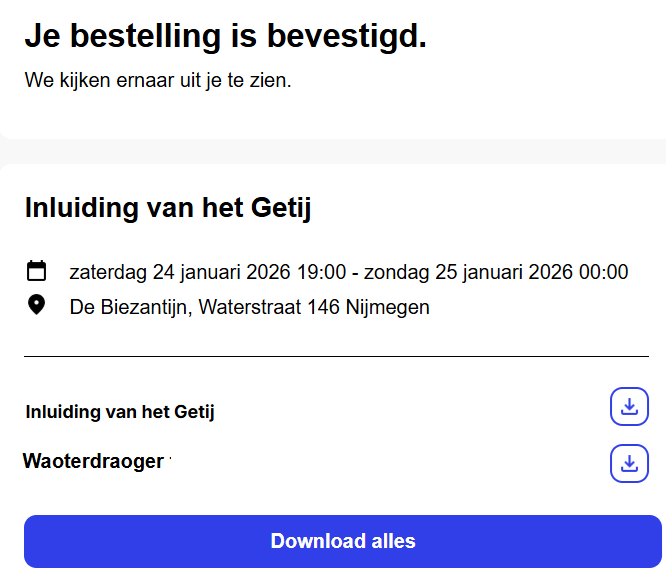
Task: Click the large Inluiding van het Getij heading
Action: click(x=168, y=209)
